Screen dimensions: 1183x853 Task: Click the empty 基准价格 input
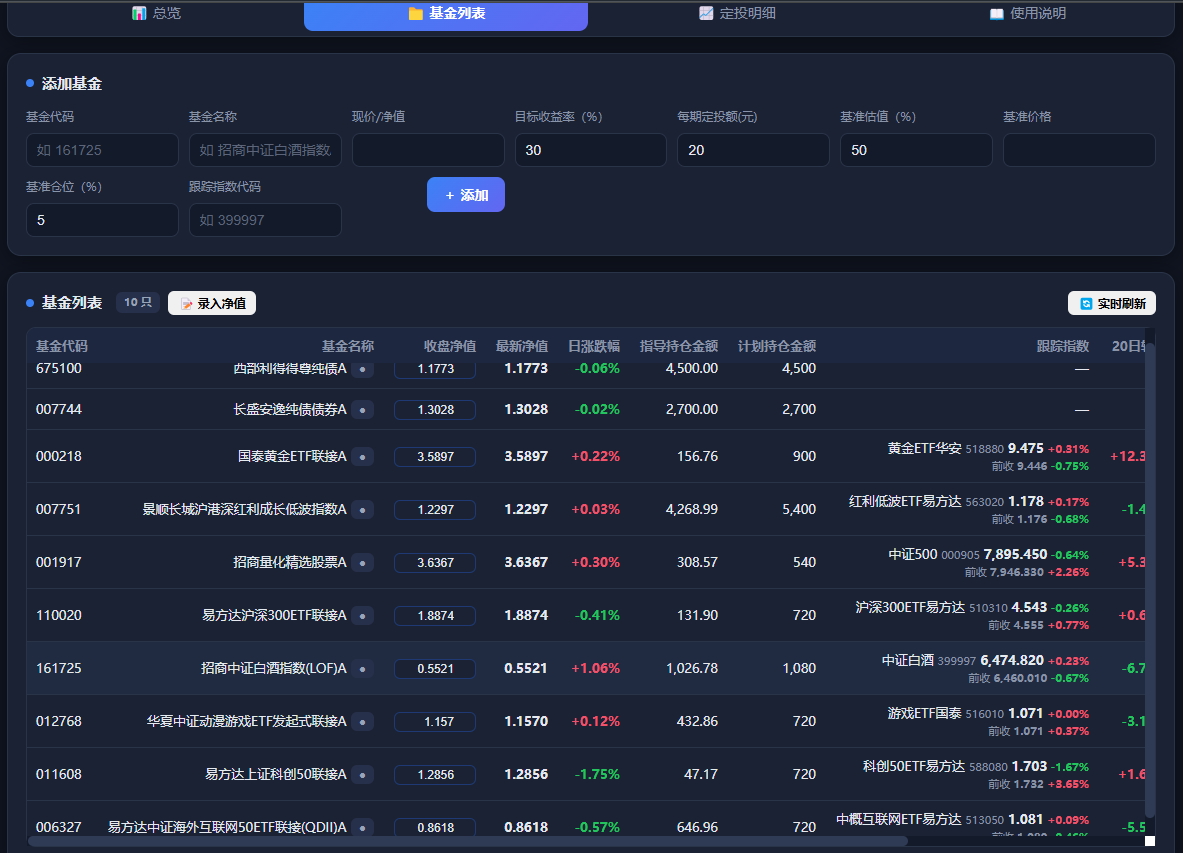click(x=1079, y=150)
